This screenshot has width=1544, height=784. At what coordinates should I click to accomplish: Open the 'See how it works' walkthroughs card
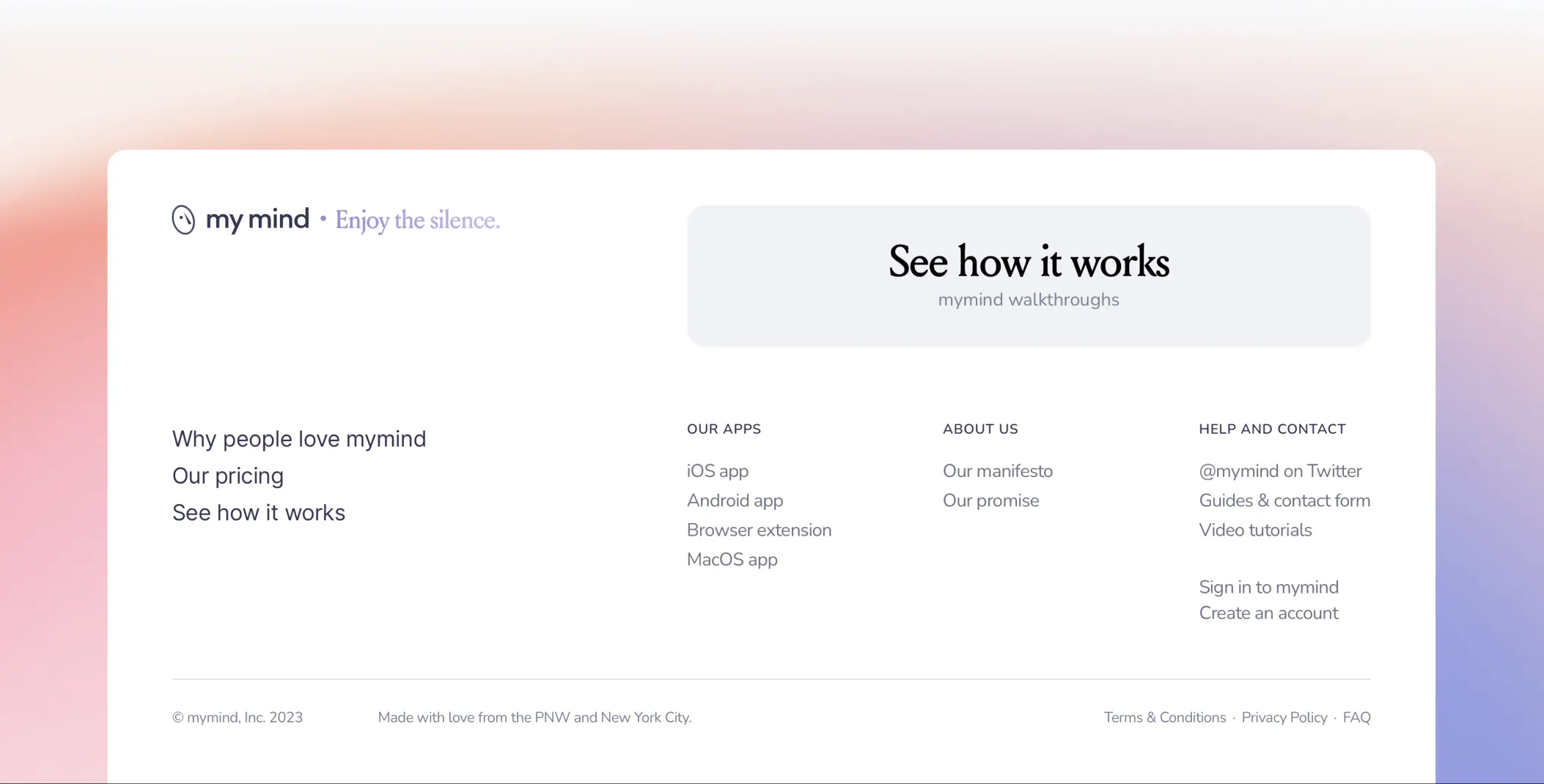[1028, 276]
